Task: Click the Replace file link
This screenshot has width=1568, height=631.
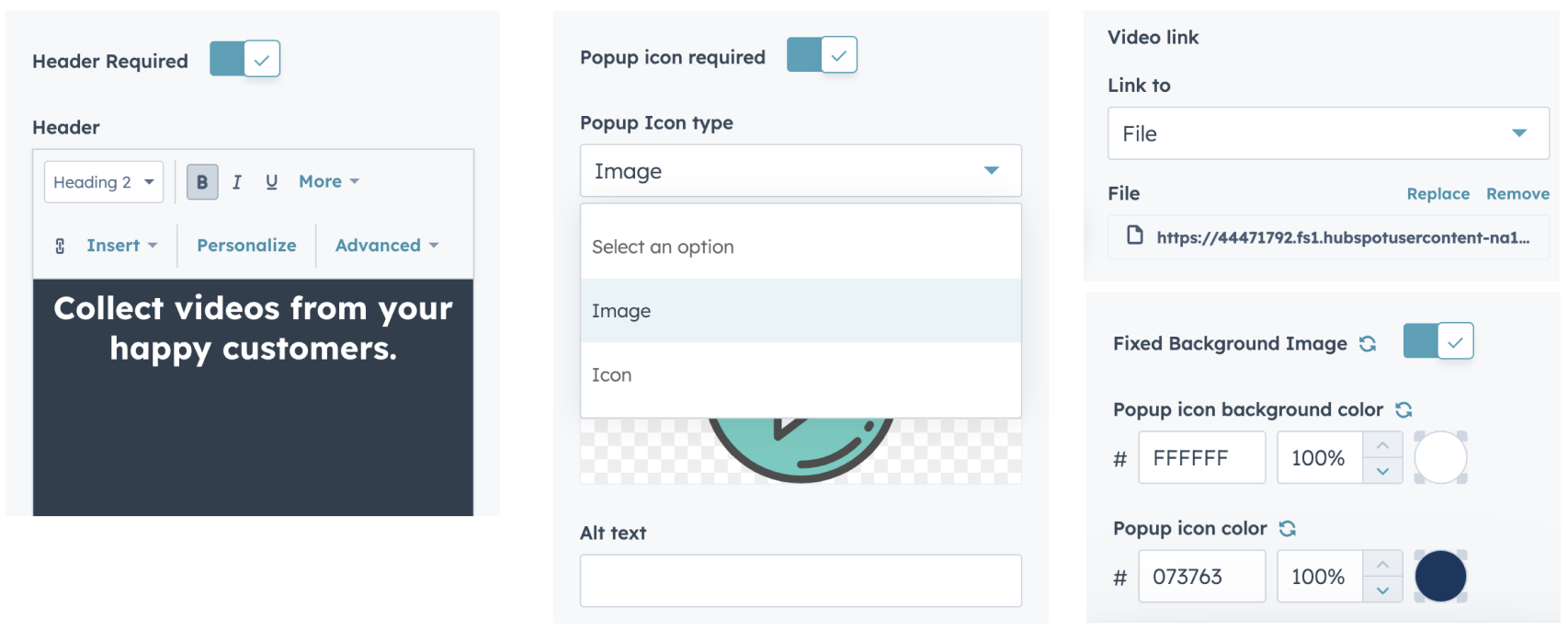Action: tap(1437, 194)
